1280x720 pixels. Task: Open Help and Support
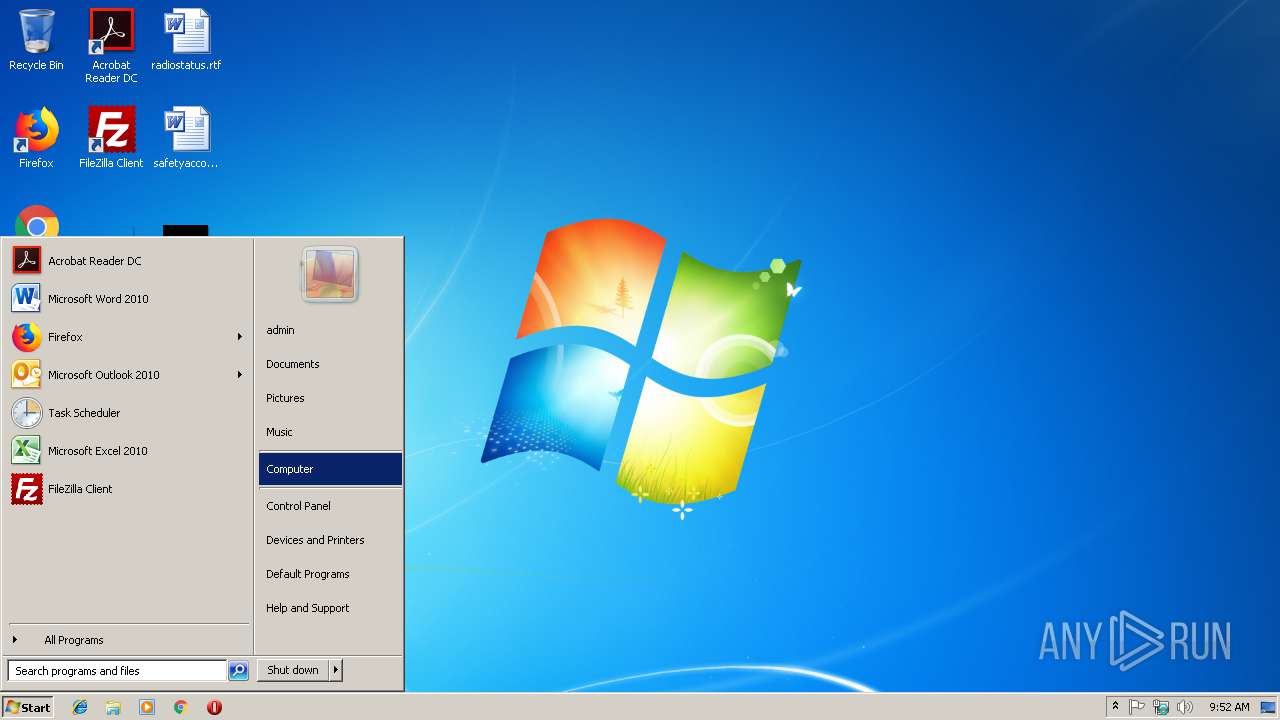click(x=330, y=608)
